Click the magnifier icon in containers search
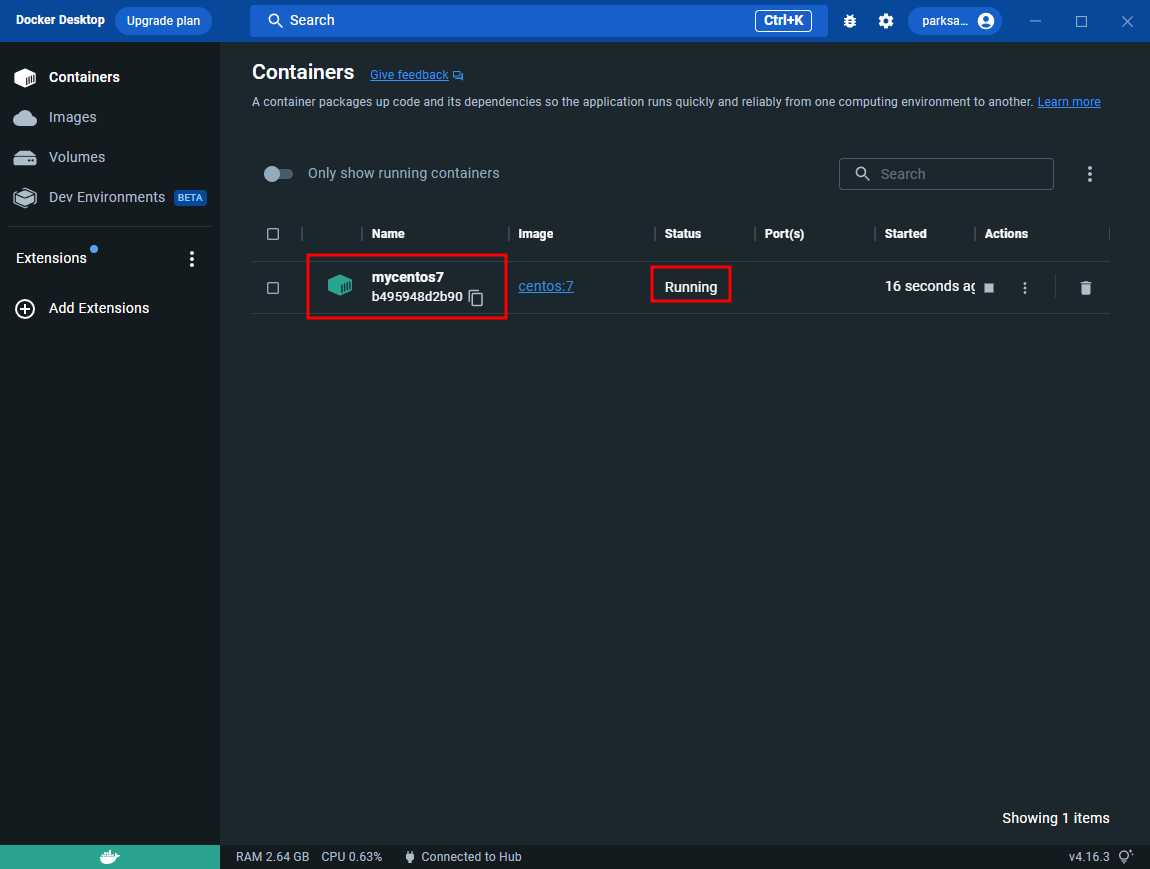1150x869 pixels. coord(862,174)
